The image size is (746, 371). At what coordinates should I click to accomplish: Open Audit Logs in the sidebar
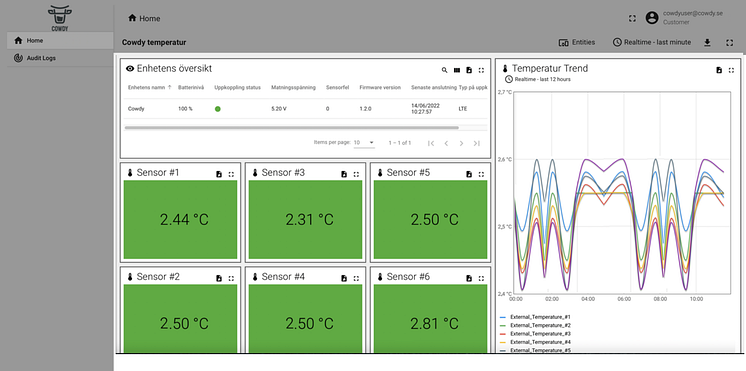(60, 58)
